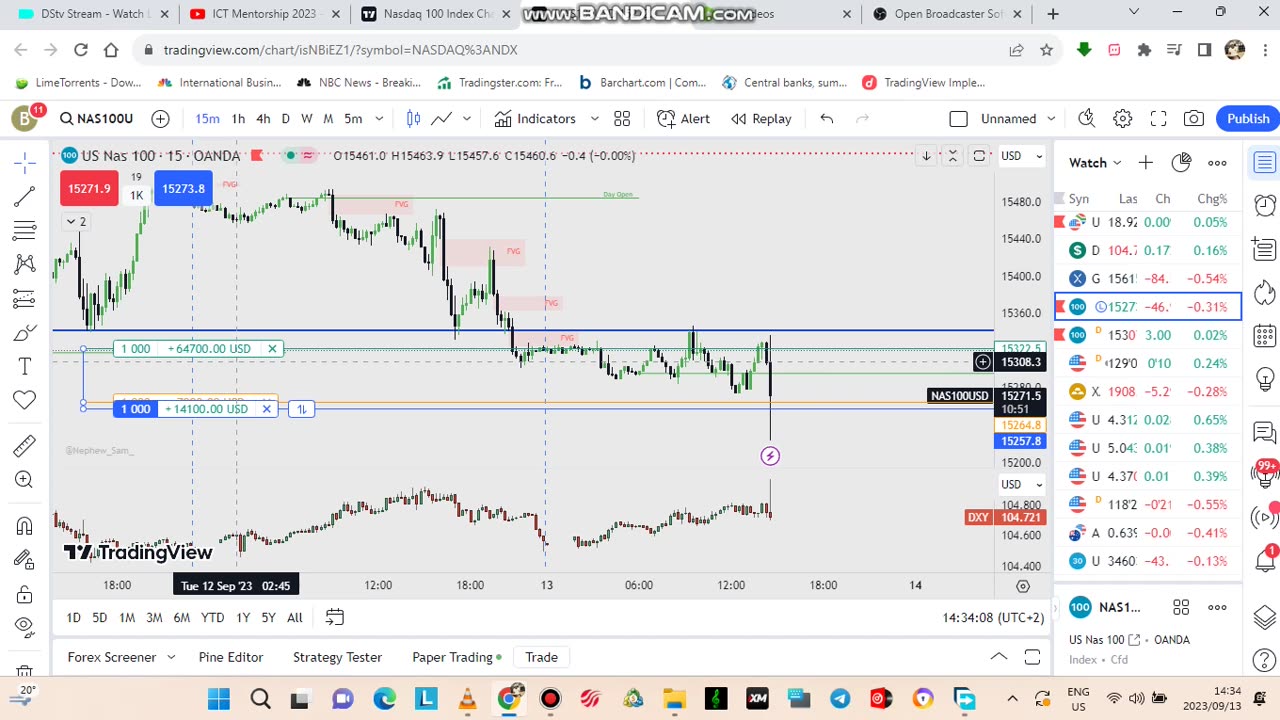
Task: Open the candle chart type selector
Action: click(413, 118)
